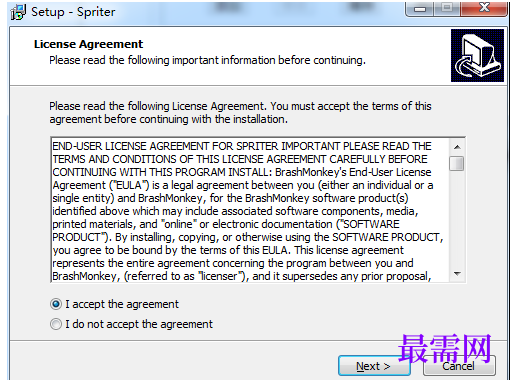Click the empty scrollbar track below thumb
This screenshot has height=380, width=510.
tap(457, 219)
